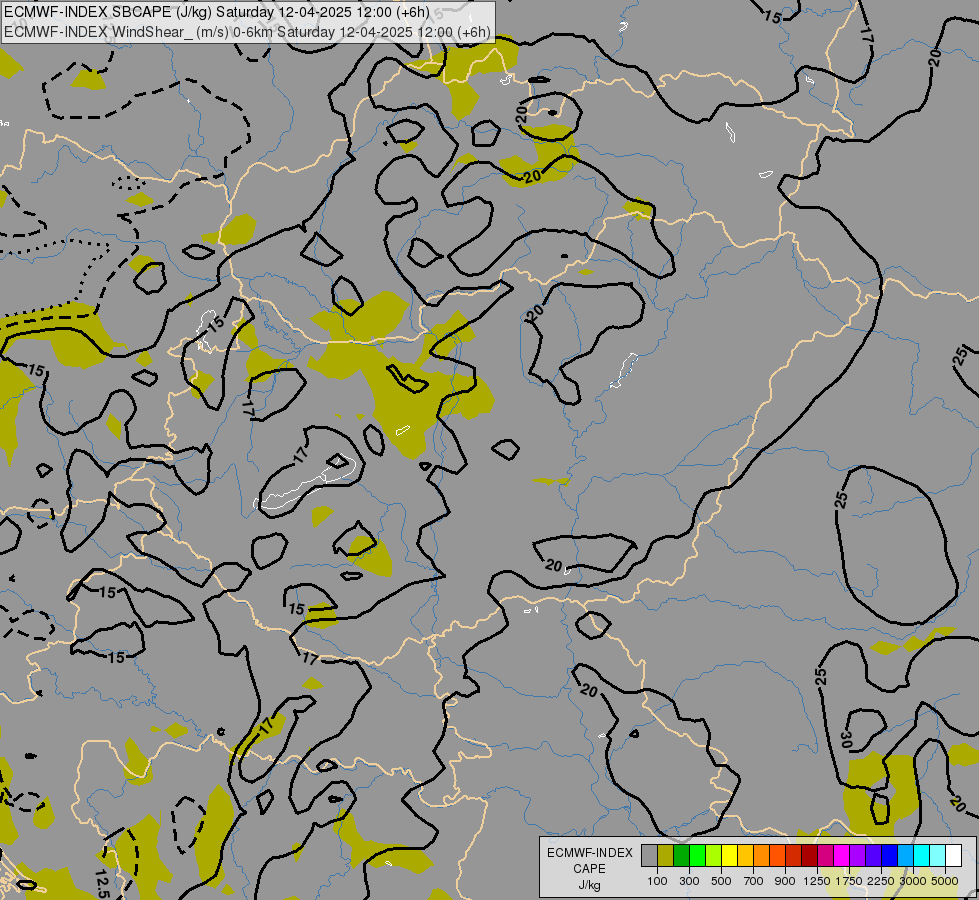Click the orange-red swatch left of the 900 tick
Screen dimensions: 979x900
(x=778, y=856)
